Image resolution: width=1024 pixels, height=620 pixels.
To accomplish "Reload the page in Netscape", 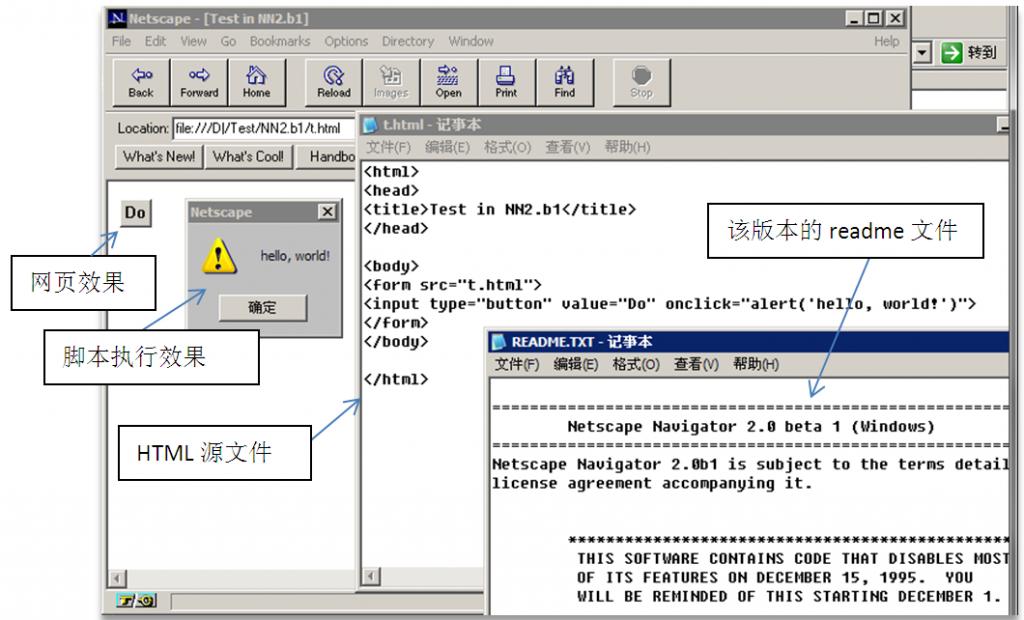I will 334,82.
